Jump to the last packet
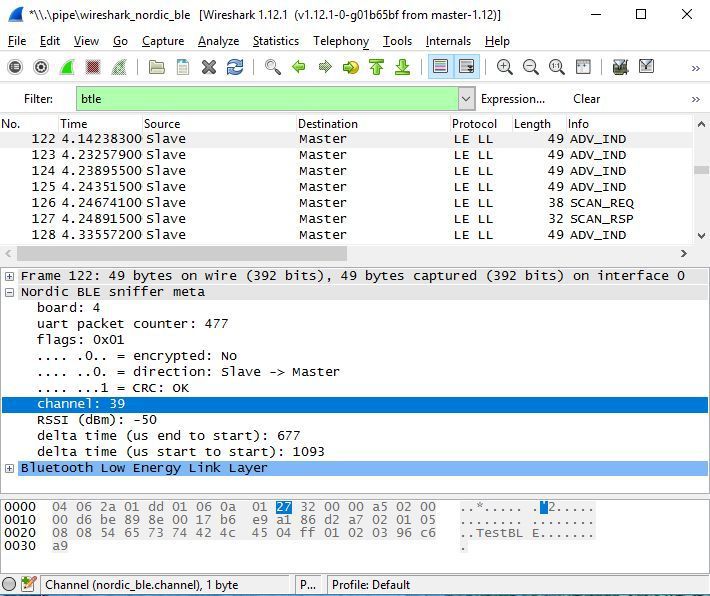This screenshot has width=710, height=596. (402, 67)
